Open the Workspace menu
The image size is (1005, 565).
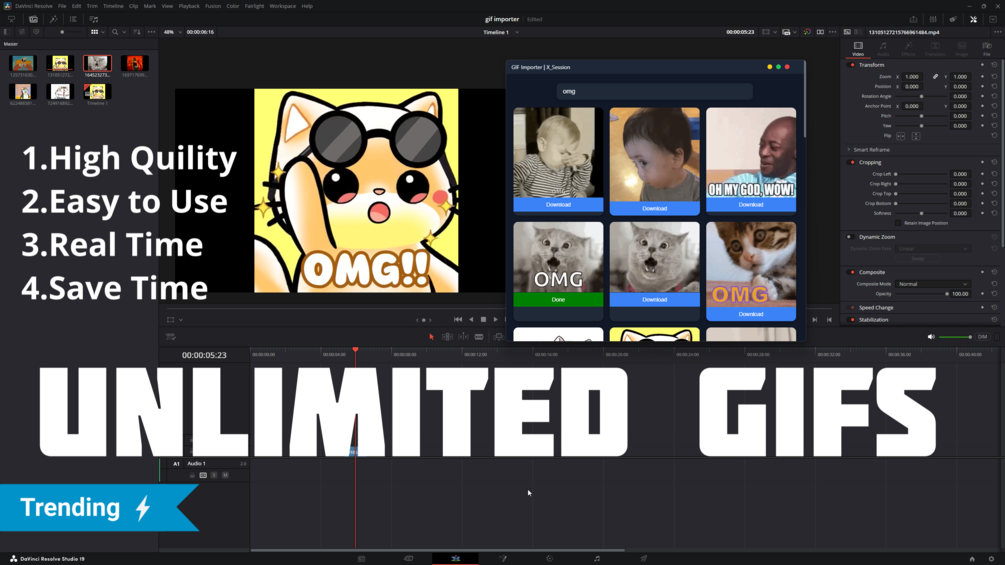283,6
